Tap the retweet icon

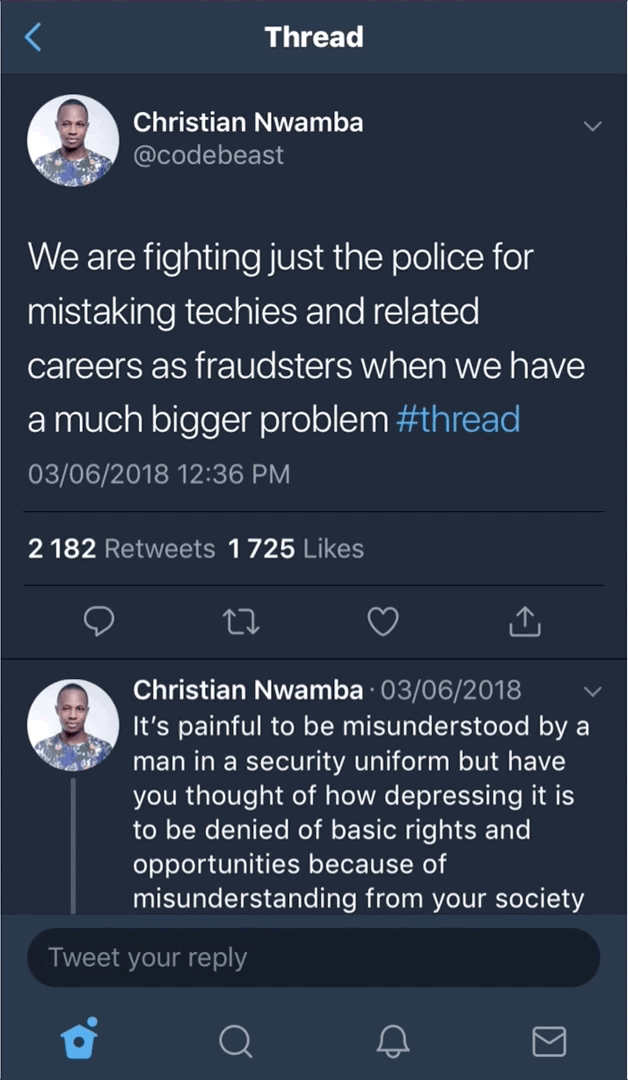click(242, 622)
